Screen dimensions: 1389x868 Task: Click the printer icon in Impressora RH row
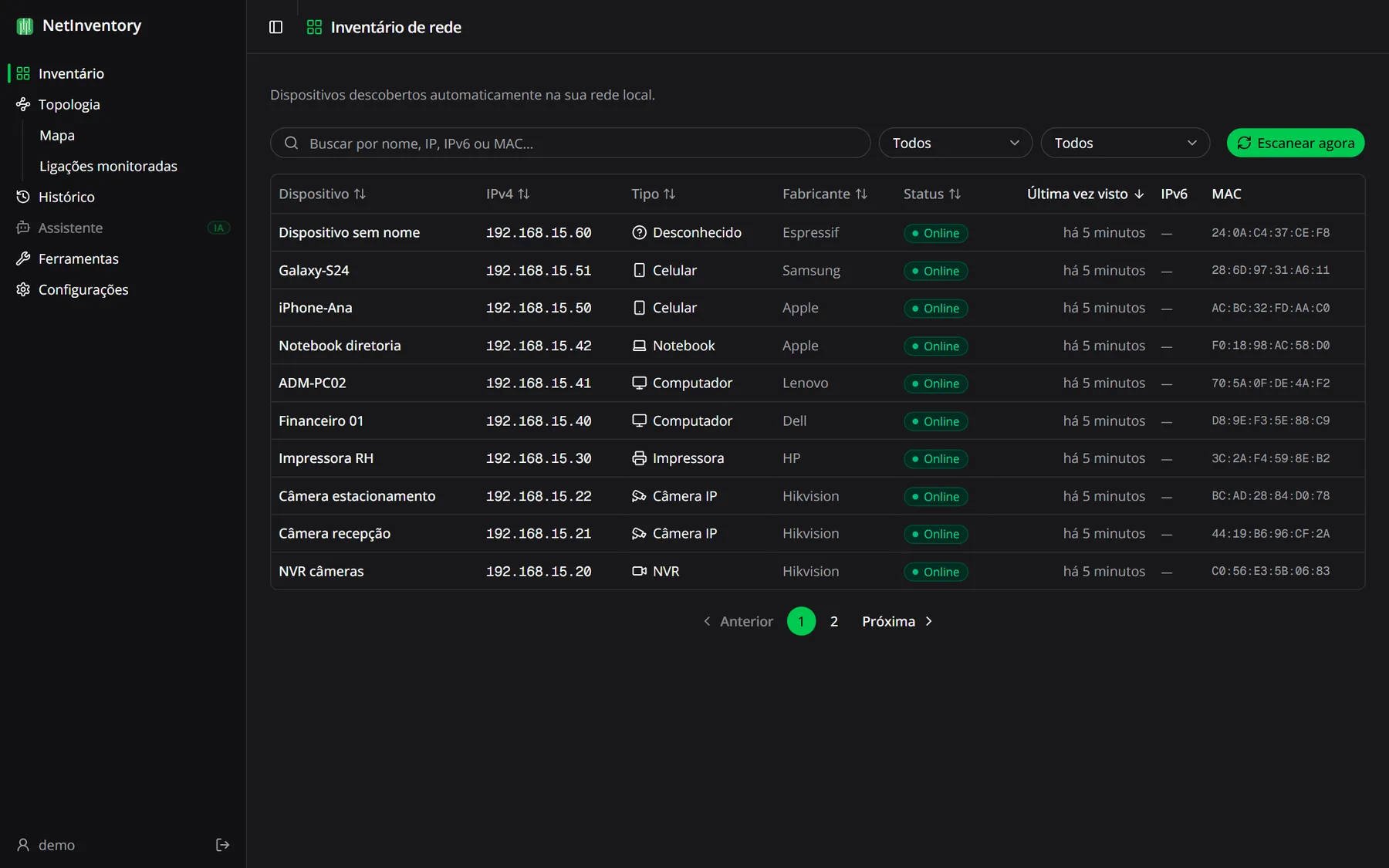coord(639,458)
